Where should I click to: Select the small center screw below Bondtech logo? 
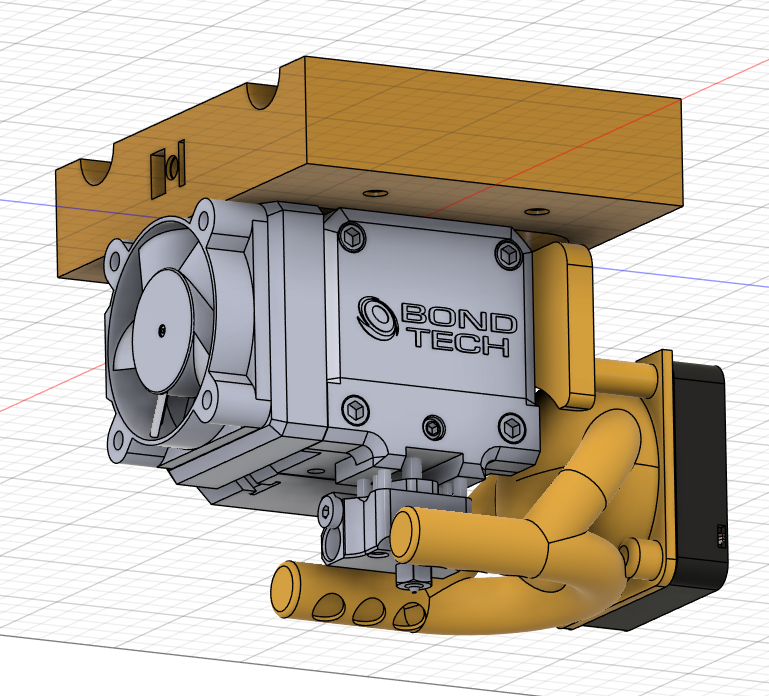click(434, 428)
